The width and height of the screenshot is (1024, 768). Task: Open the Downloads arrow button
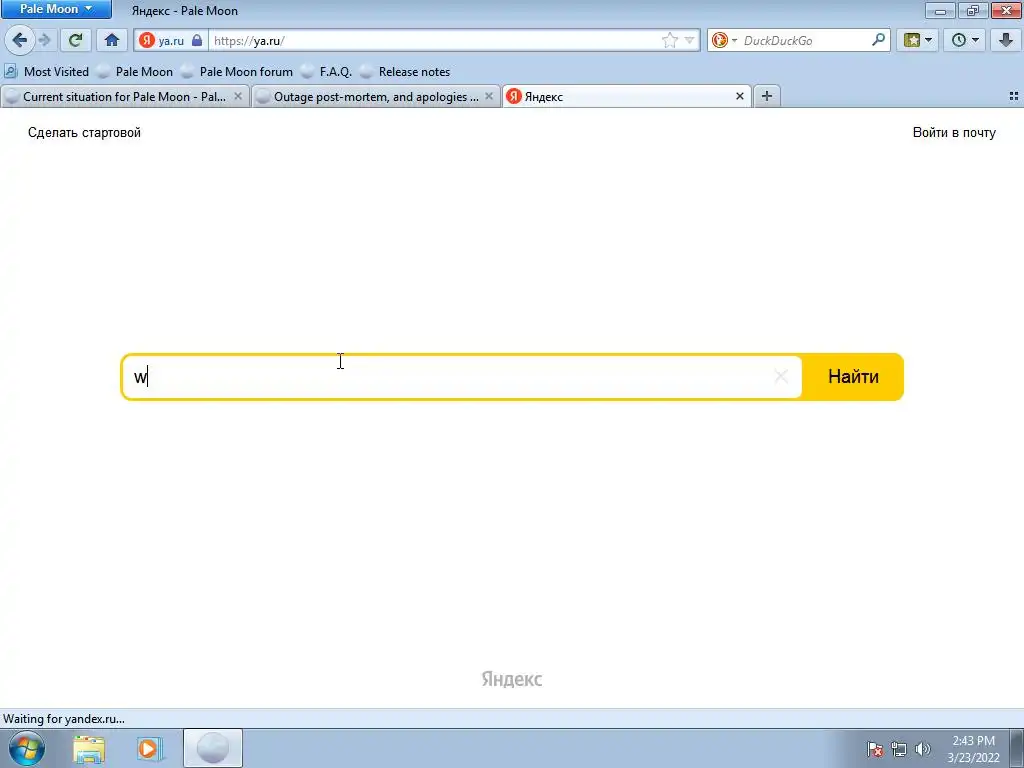(1006, 40)
